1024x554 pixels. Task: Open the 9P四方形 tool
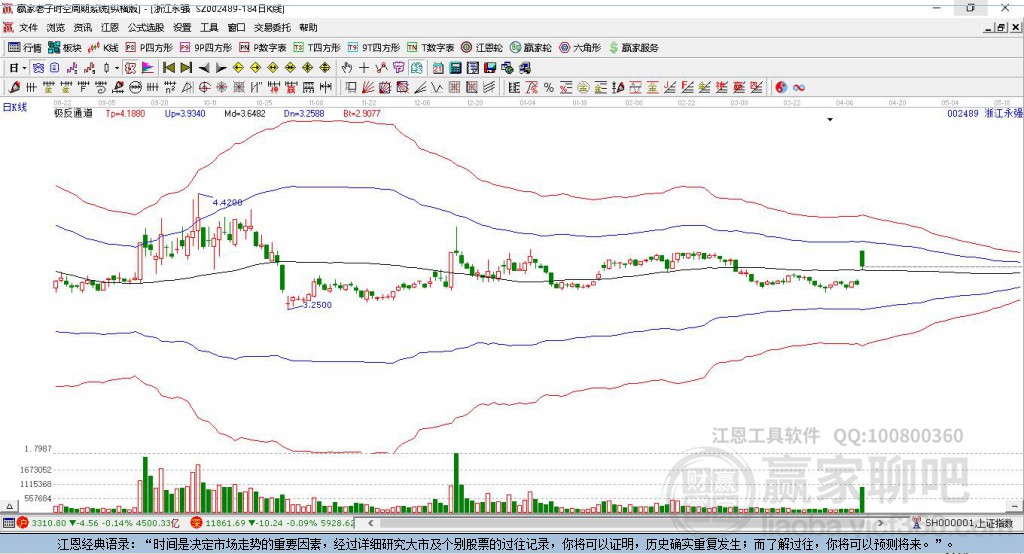pos(206,48)
